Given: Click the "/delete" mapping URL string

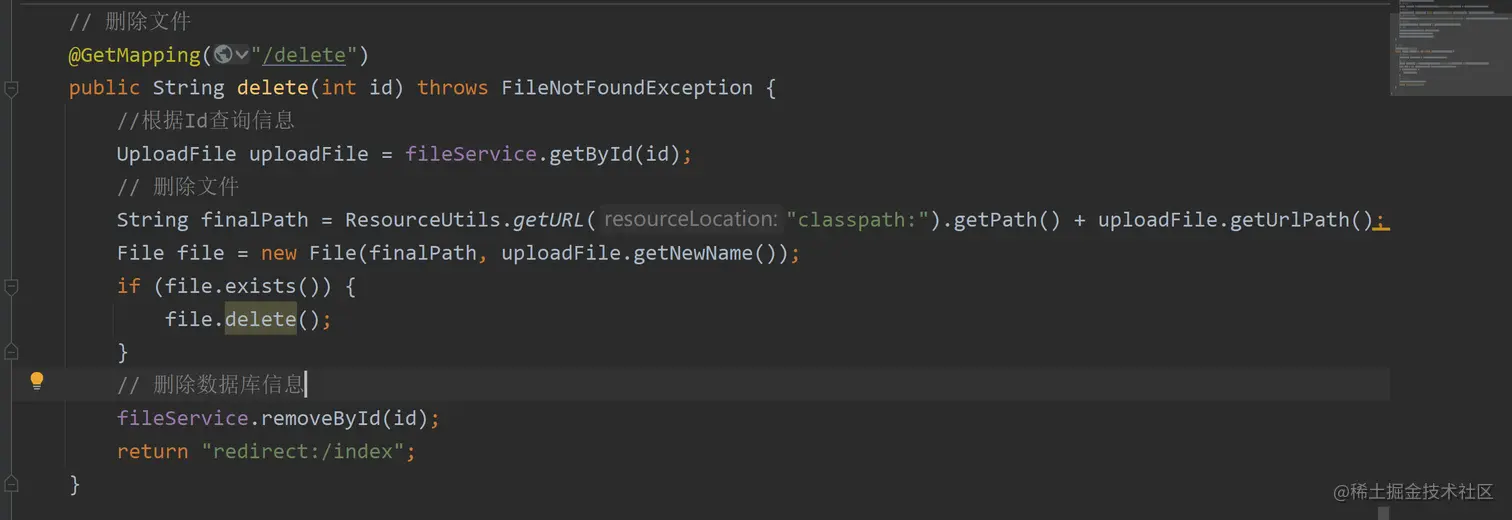Looking at the screenshot, I should point(304,55).
